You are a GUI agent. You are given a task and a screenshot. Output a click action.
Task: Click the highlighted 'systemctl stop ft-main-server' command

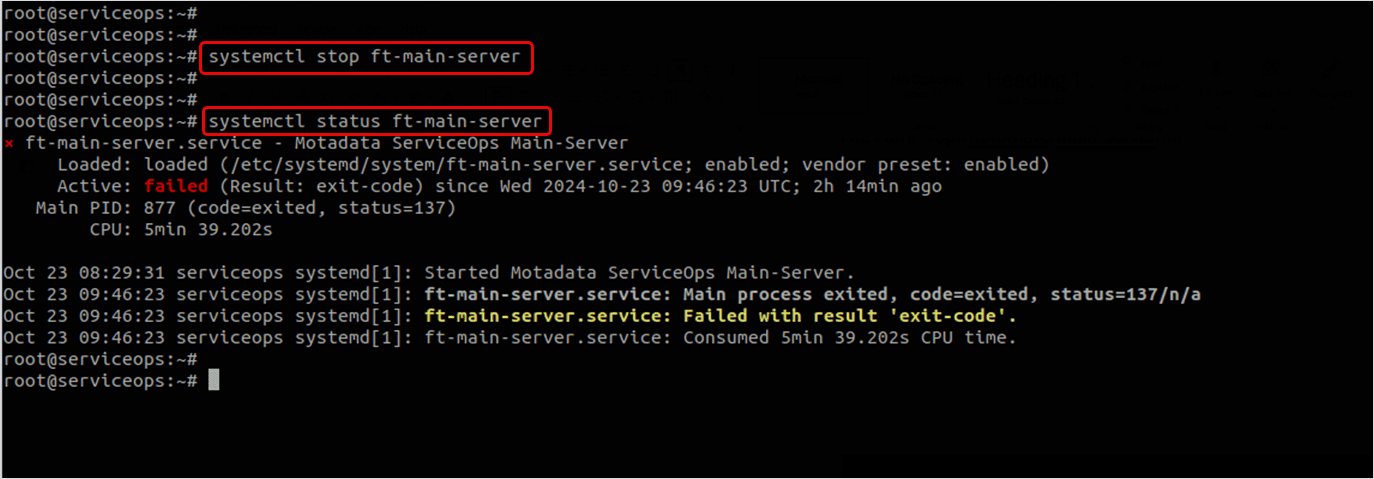point(365,57)
